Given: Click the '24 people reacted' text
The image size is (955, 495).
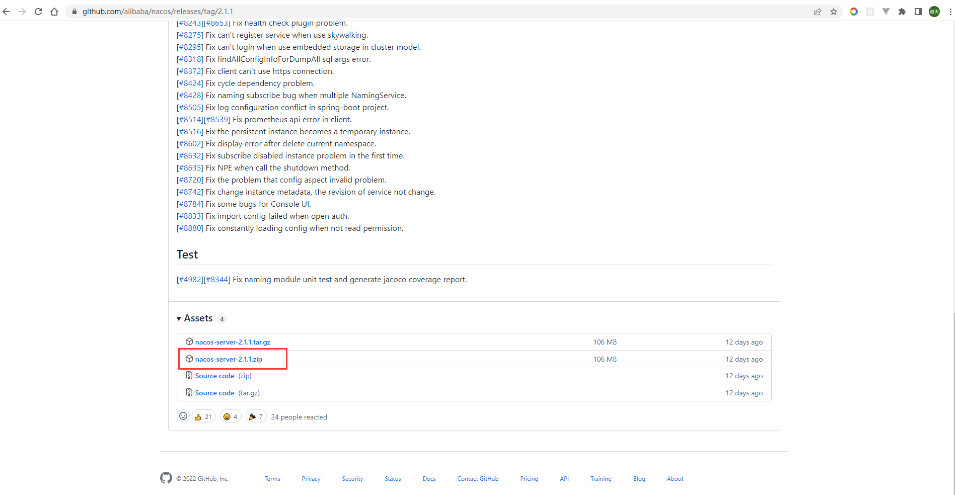Looking at the screenshot, I should tap(299, 417).
